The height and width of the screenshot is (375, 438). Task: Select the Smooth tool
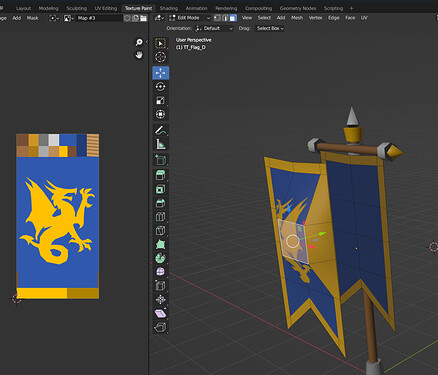click(x=160, y=272)
